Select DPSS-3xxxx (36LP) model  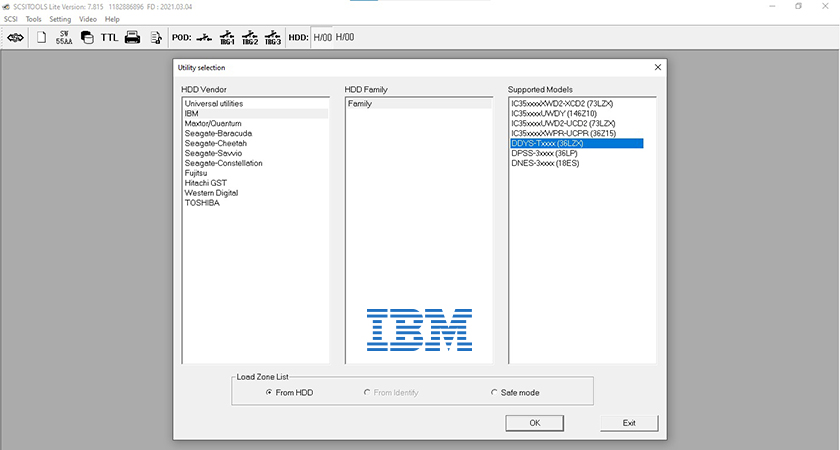[x=577, y=153]
